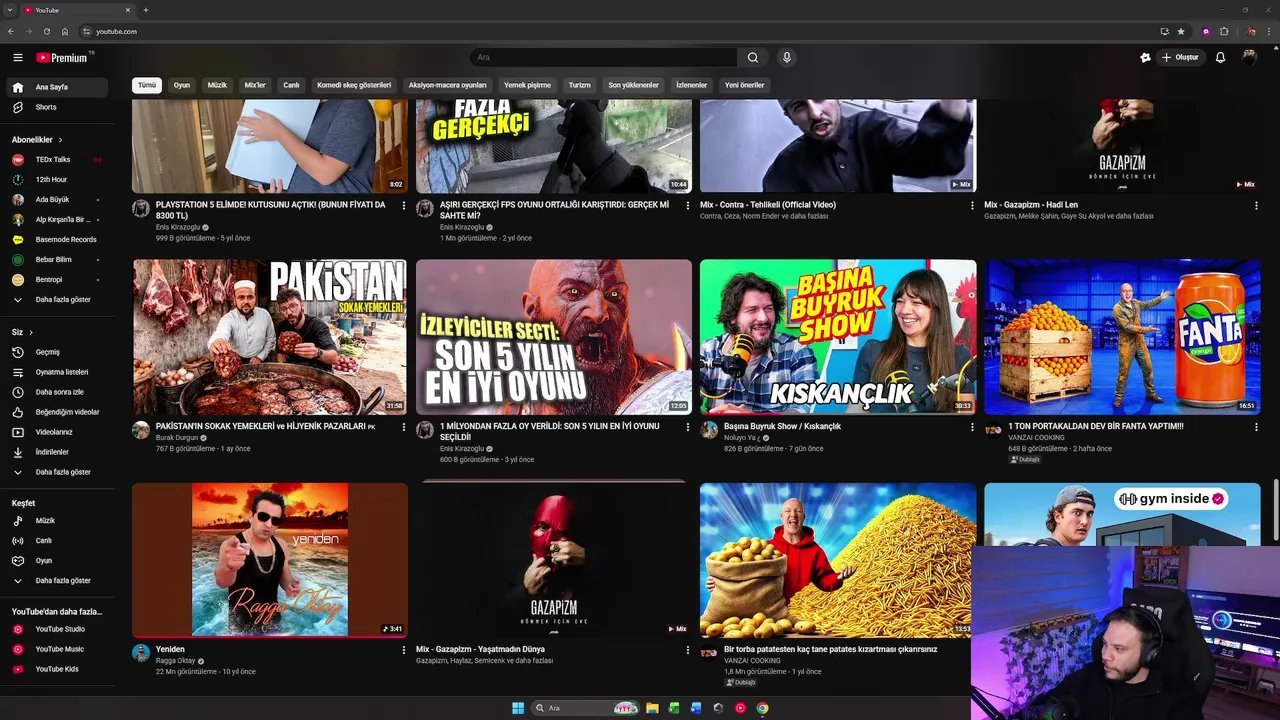1280x720 pixels.
Task: Open the Fanta orange video thumbnail
Action: click(1122, 337)
